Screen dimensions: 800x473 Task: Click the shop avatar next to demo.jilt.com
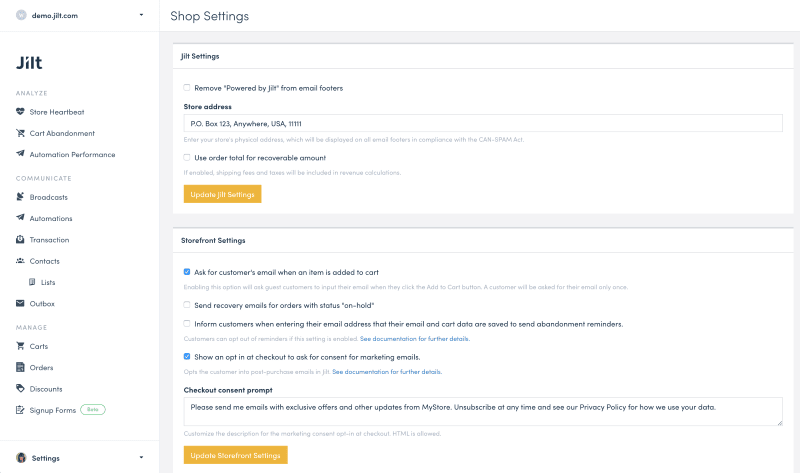pos(21,15)
